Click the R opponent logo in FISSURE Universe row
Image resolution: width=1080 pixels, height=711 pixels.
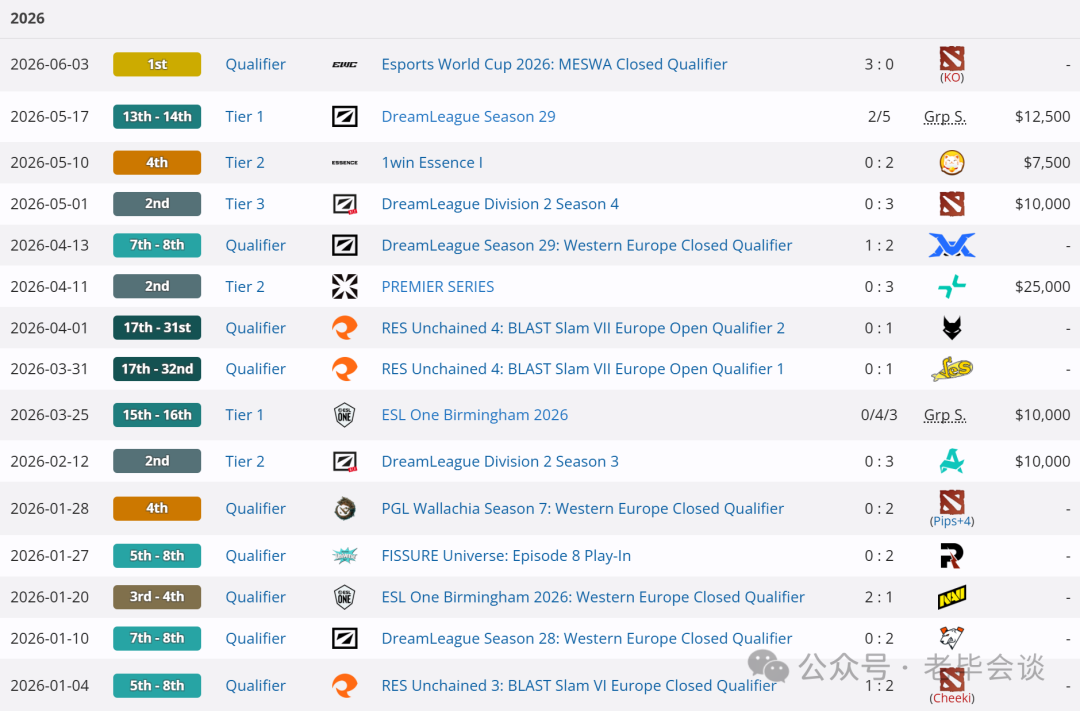pyautogui.click(x=952, y=555)
